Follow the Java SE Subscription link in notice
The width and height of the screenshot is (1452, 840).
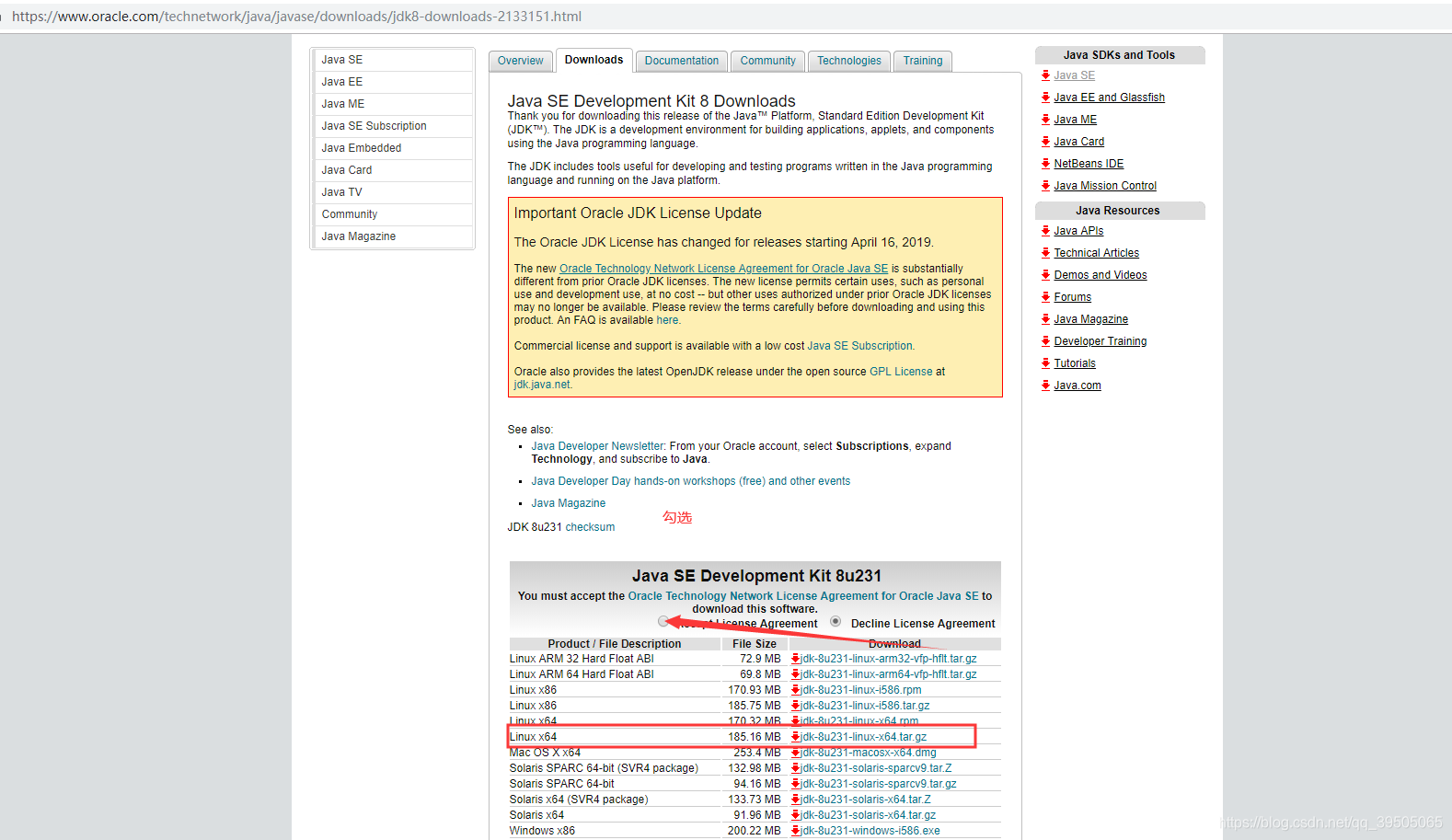click(860, 346)
